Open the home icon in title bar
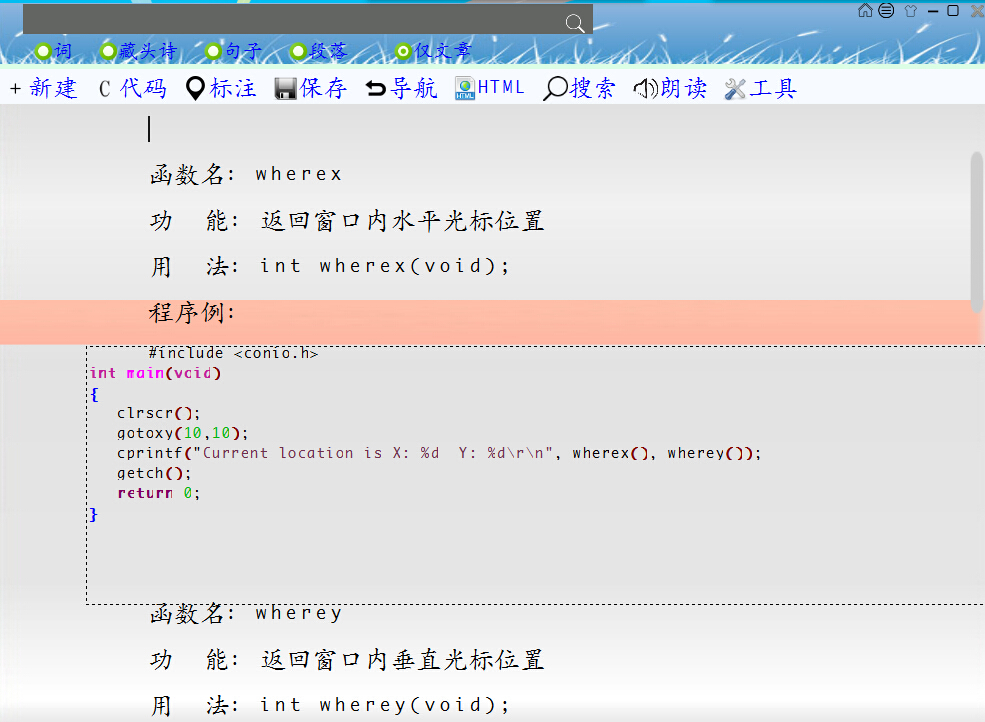This screenshot has height=722, width=985. [x=865, y=11]
